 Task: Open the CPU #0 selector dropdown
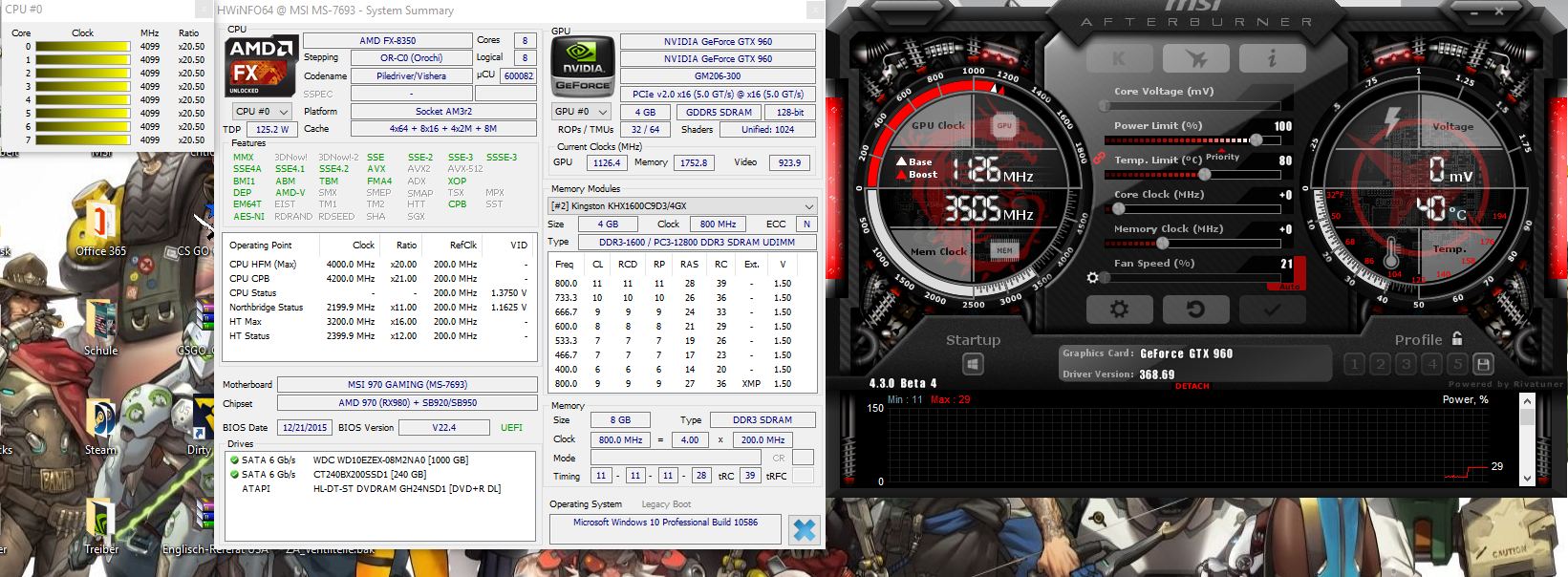tap(264, 112)
